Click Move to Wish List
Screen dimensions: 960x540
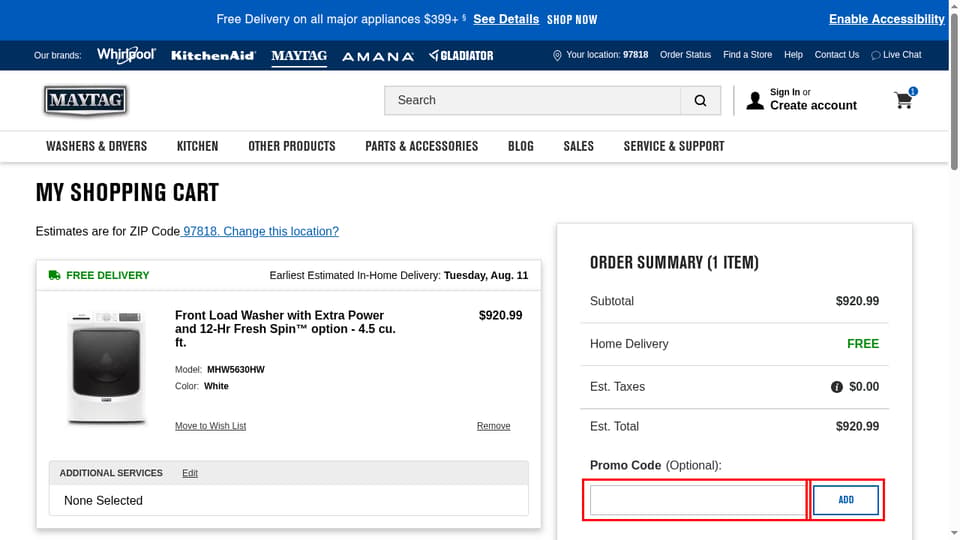(x=211, y=426)
